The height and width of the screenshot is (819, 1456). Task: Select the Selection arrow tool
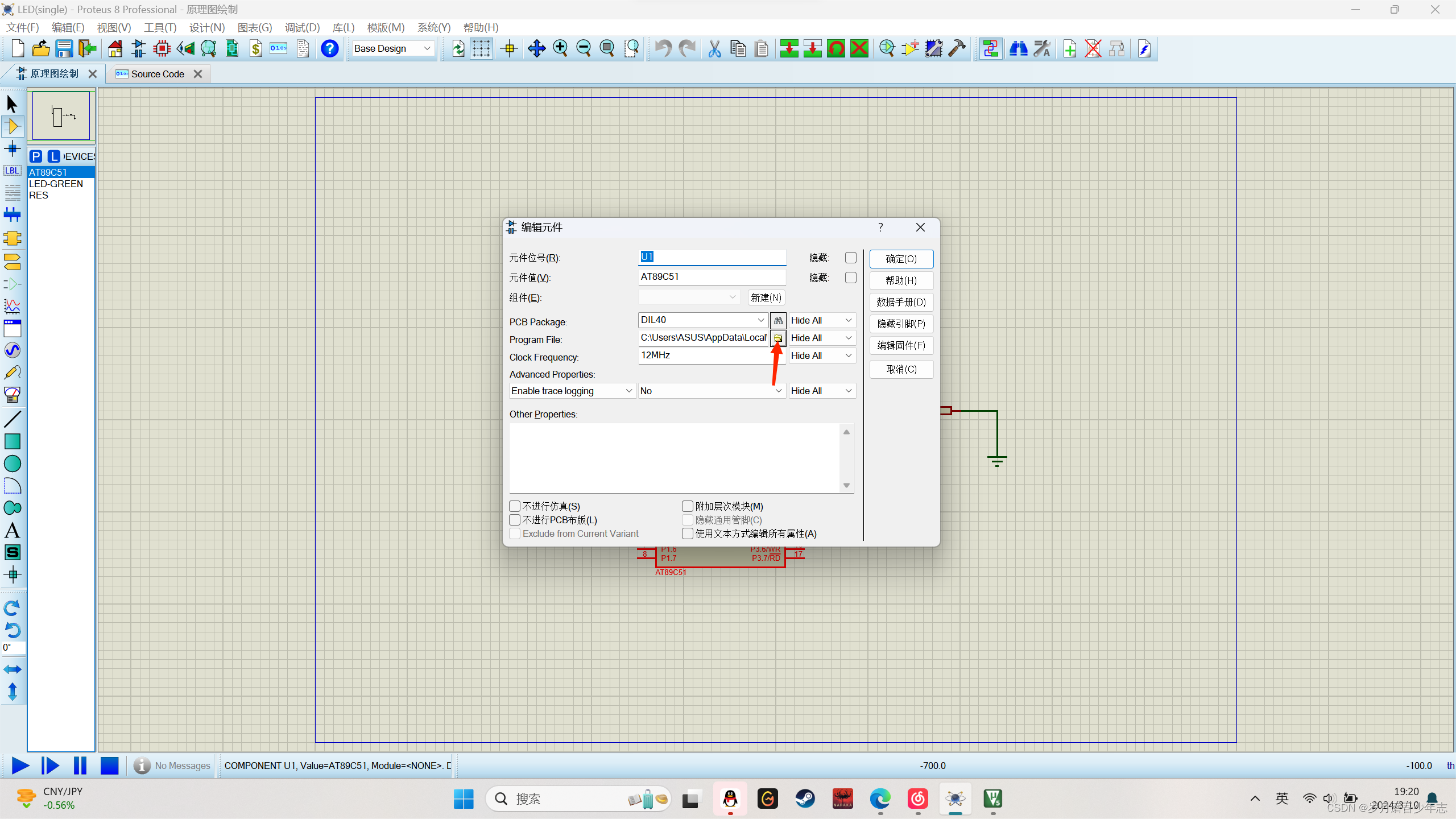[12, 104]
